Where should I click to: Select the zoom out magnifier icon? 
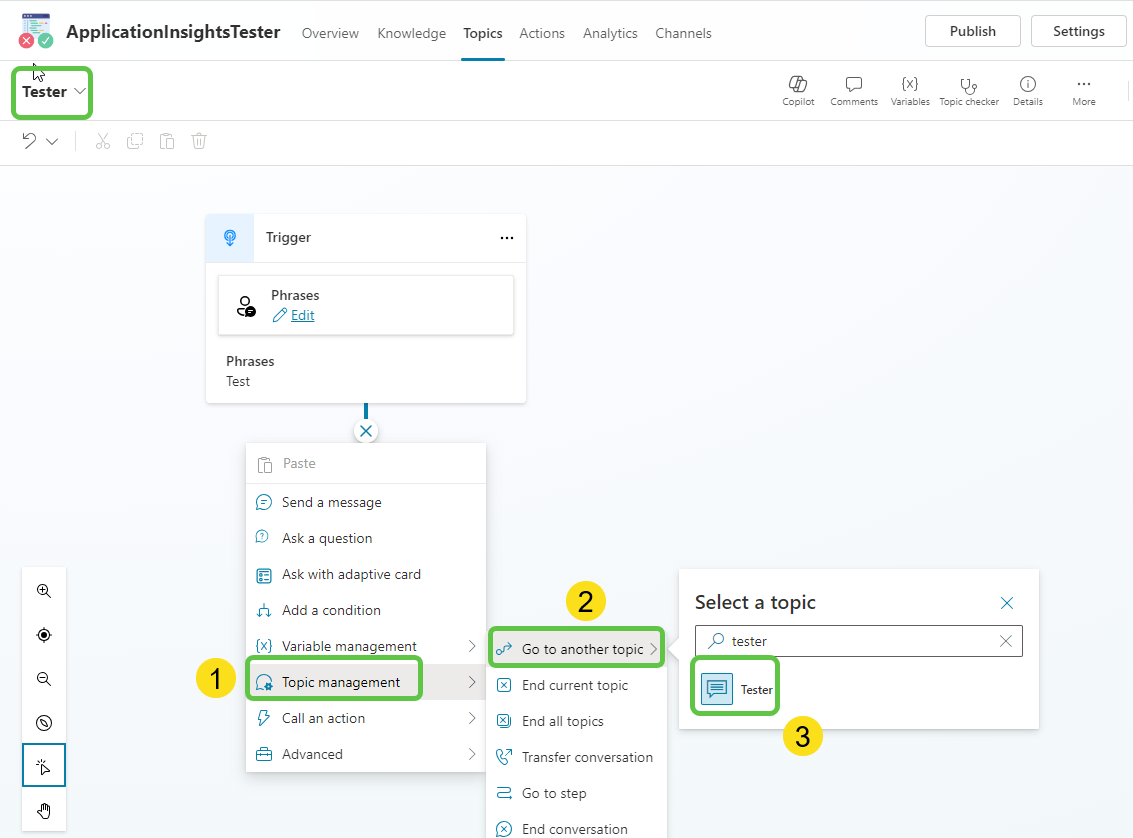[x=43, y=679]
